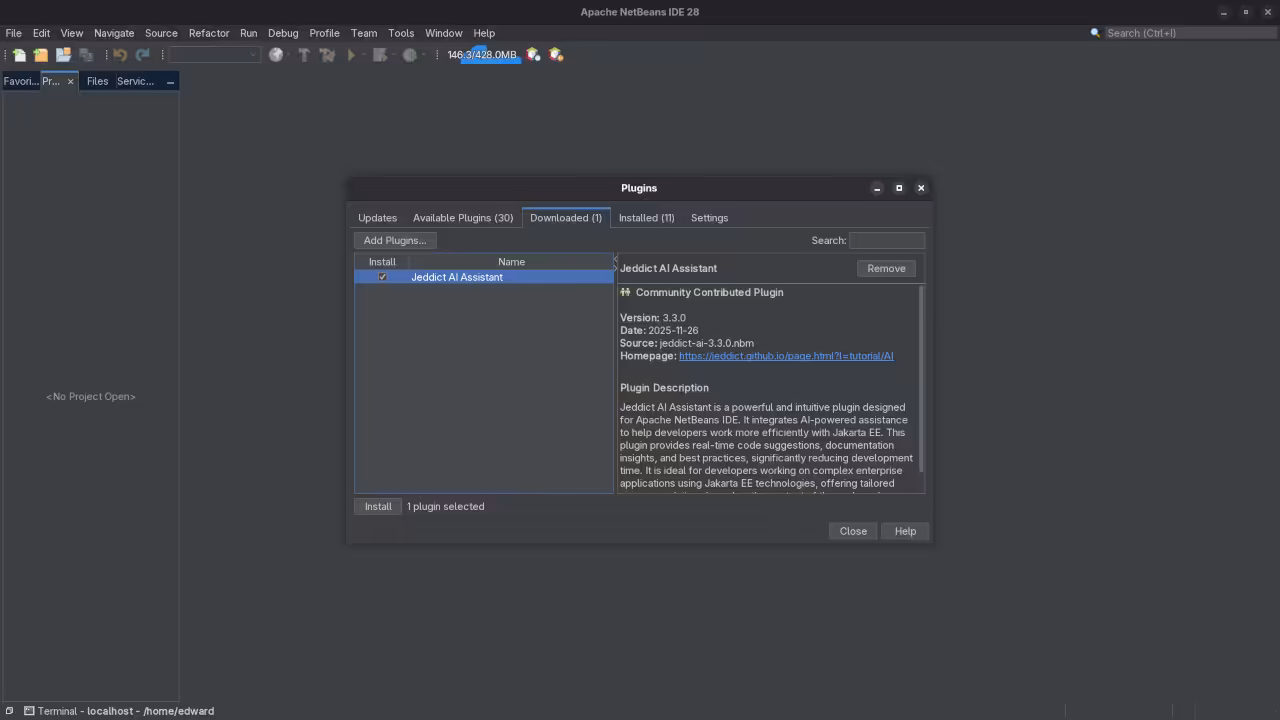
Task: Click the Add Plugins button
Action: [394, 240]
